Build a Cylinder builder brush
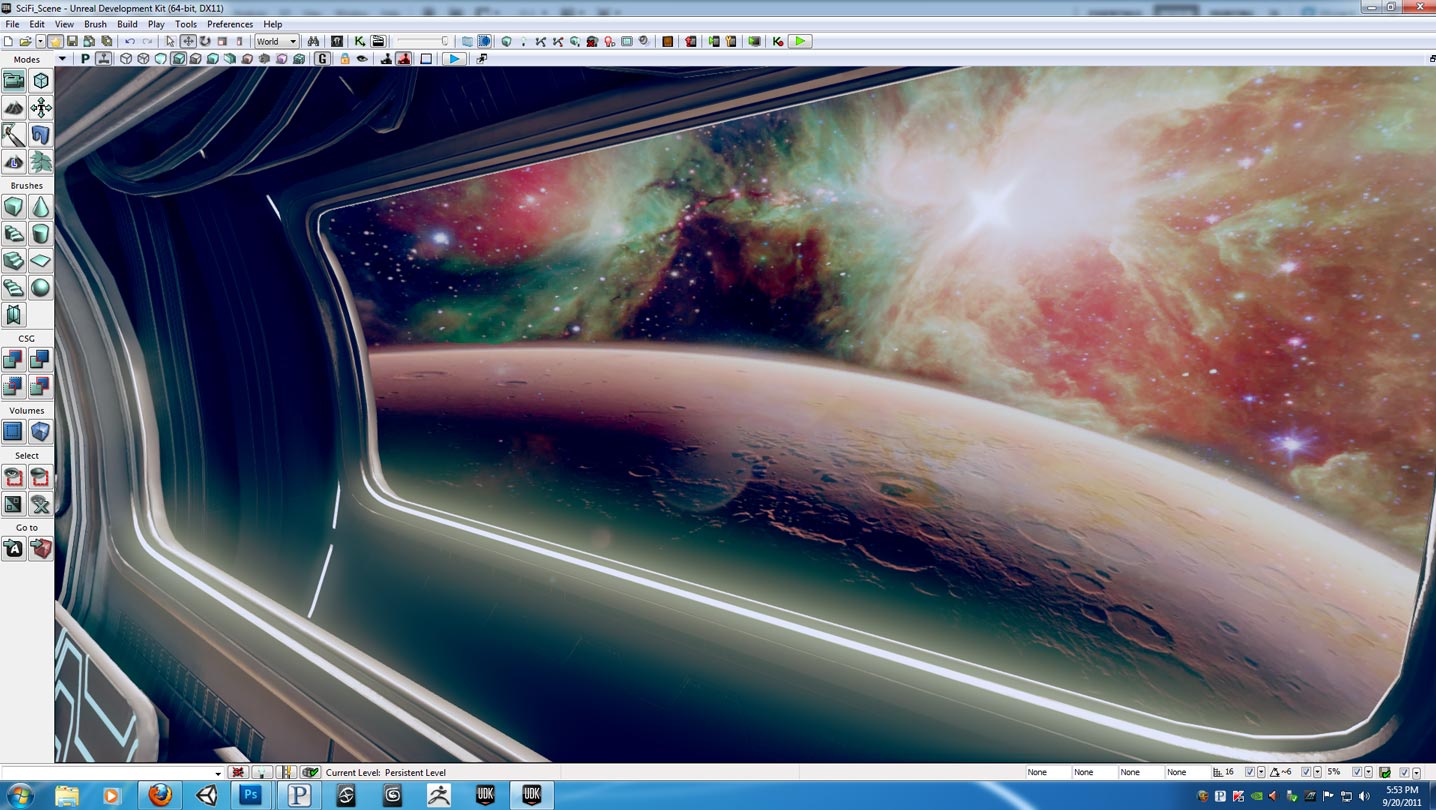The height and width of the screenshot is (810, 1436). tap(41, 234)
